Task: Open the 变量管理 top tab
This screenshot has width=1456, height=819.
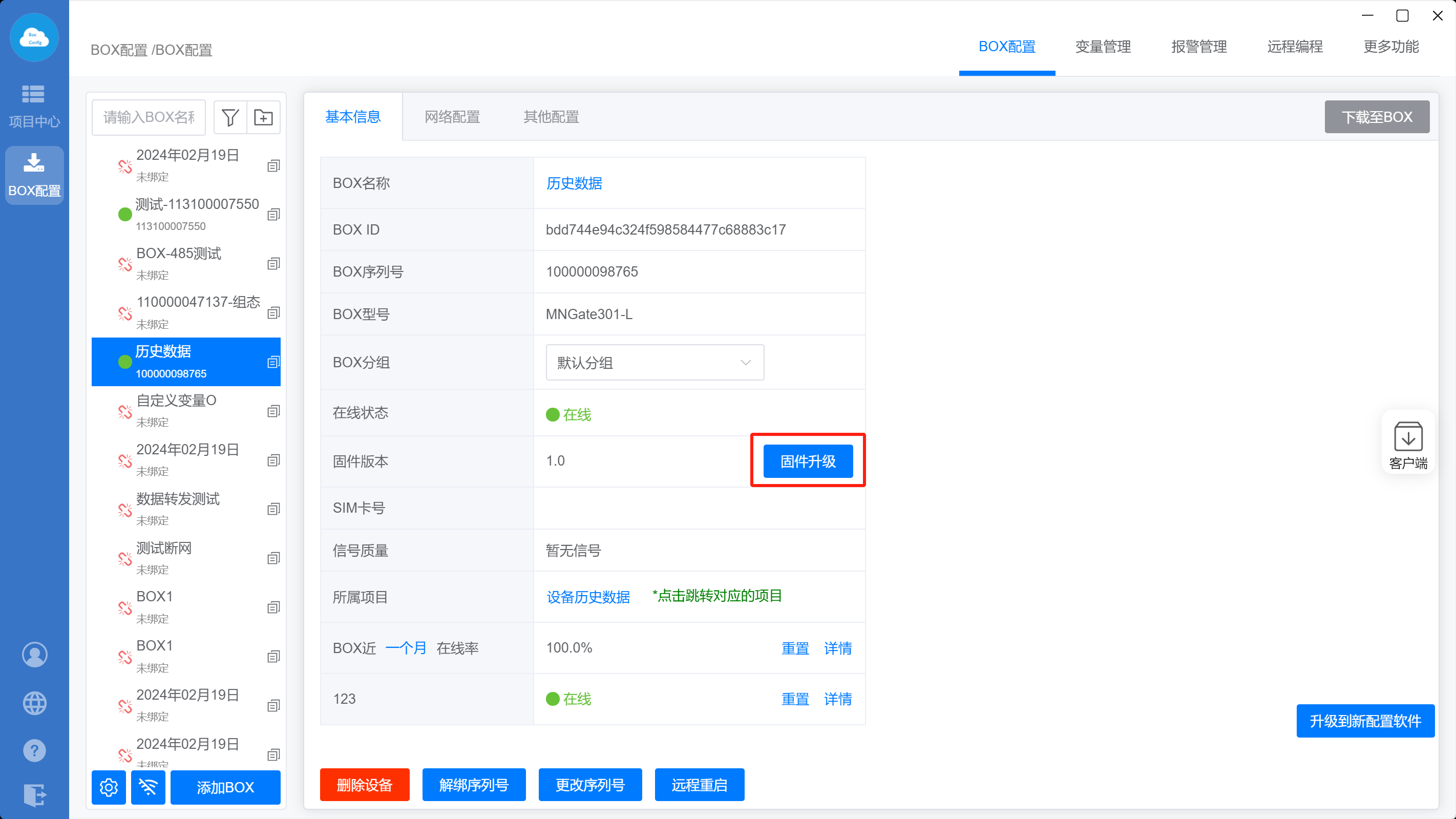Action: click(x=1103, y=47)
